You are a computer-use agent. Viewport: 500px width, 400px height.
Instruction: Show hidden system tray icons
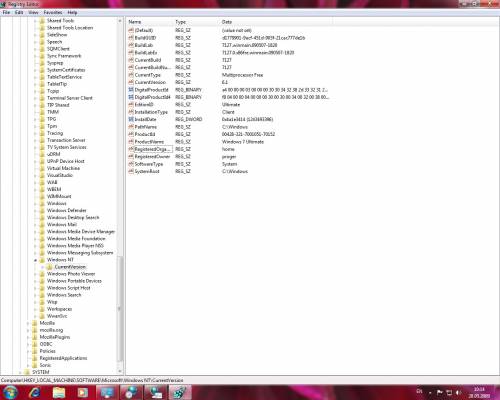coord(430,393)
